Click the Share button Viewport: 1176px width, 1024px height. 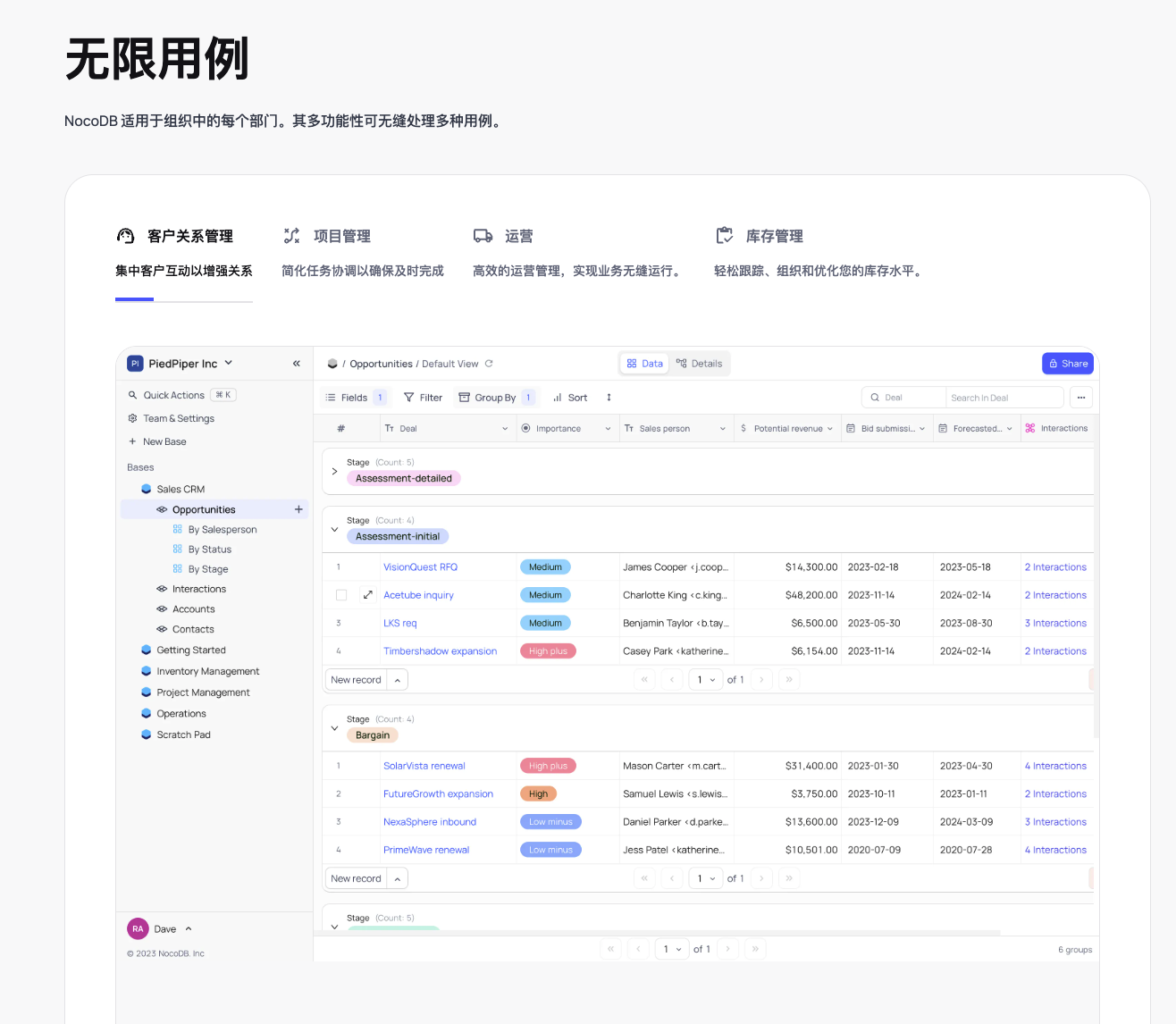(1068, 364)
